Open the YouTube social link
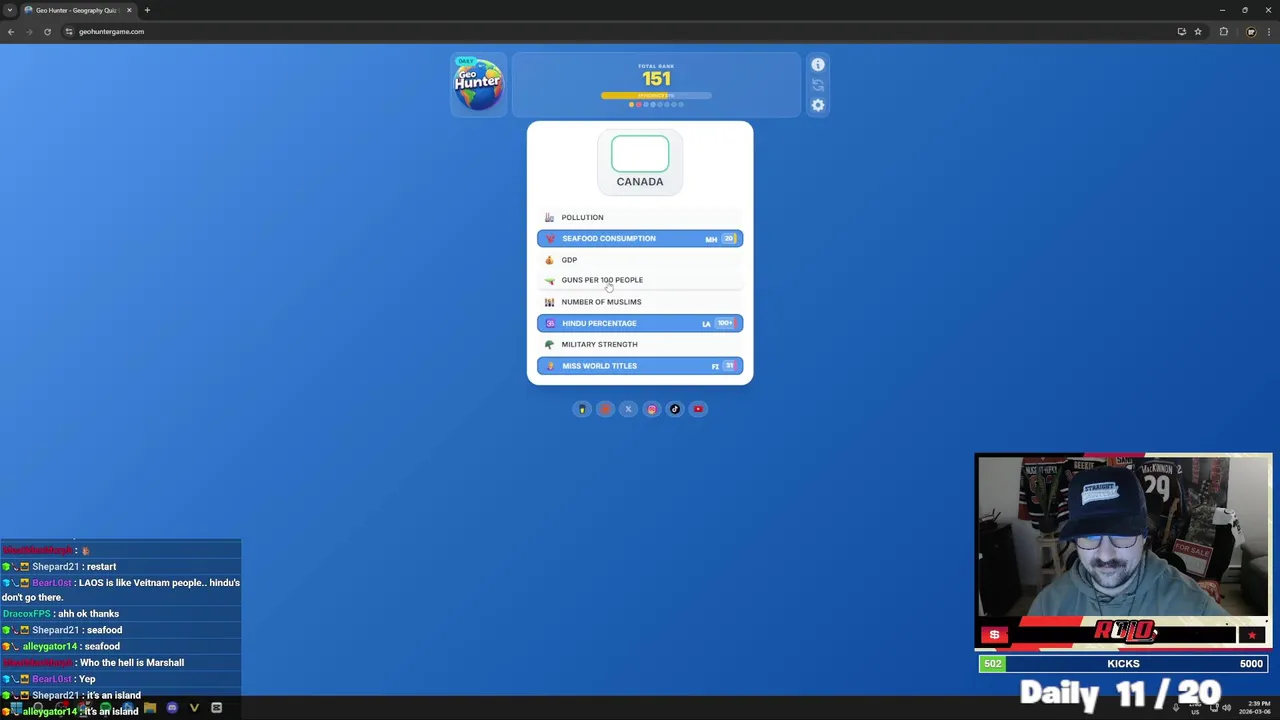 pos(698,409)
